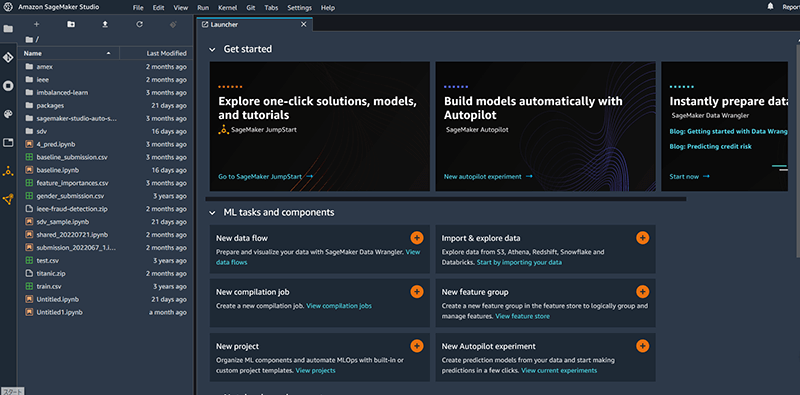The height and width of the screenshot is (395, 800).
Task: Click the SageMaker Studio logo icon
Action: (8, 7)
